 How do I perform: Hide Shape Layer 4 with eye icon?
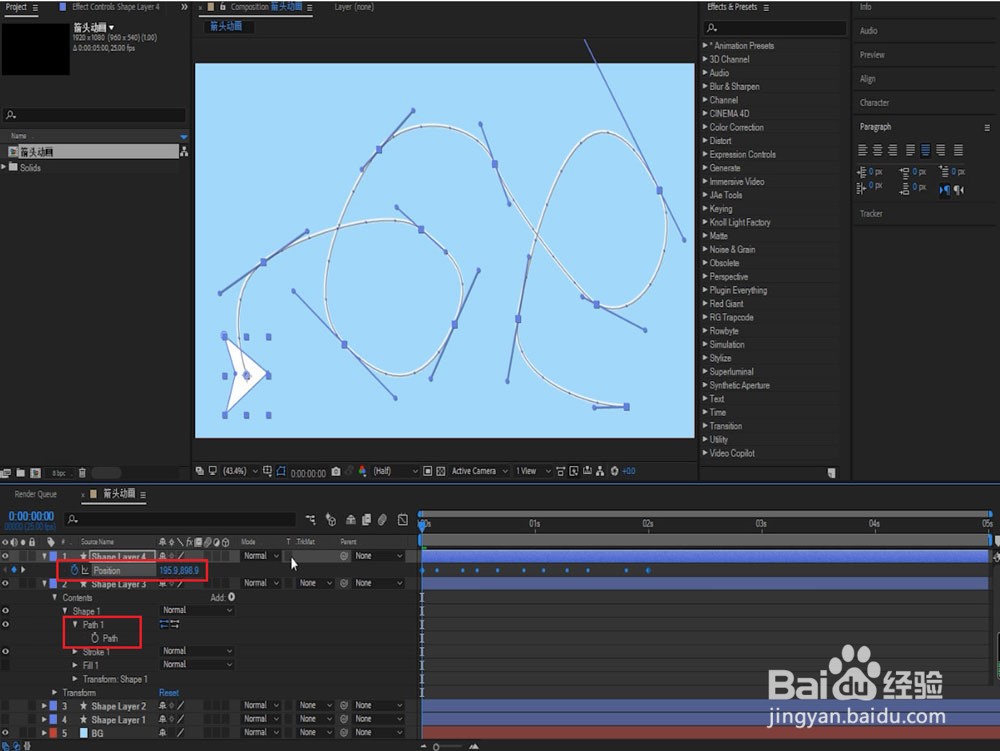(5, 557)
